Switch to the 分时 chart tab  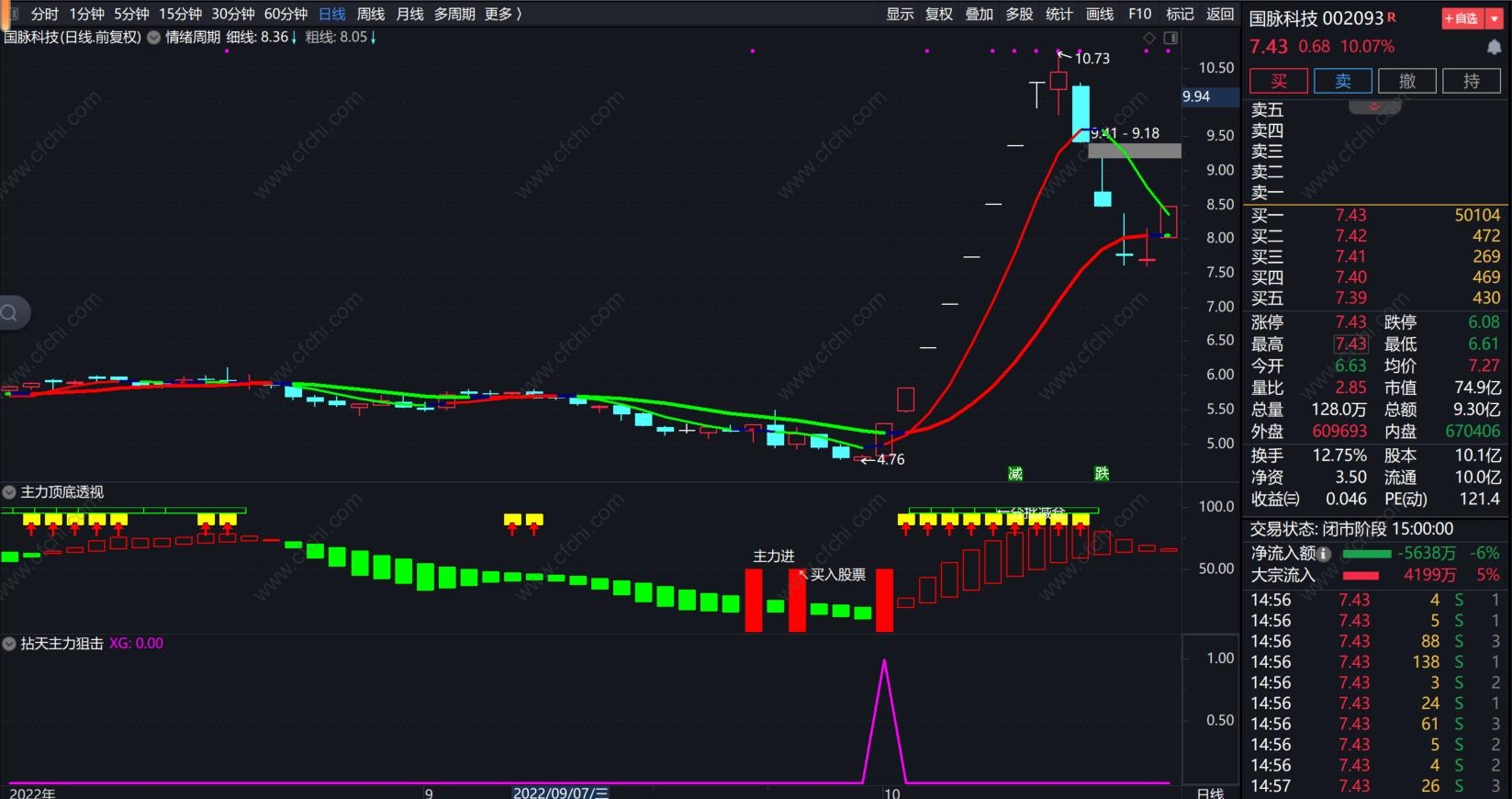(44, 14)
